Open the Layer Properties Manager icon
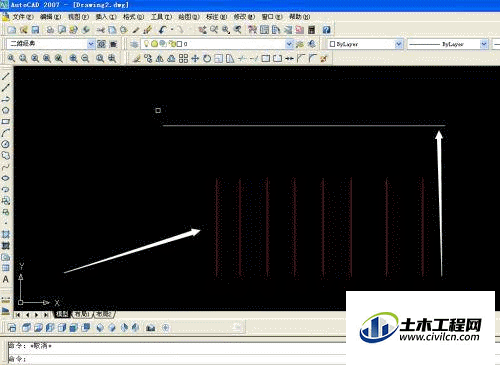 click(x=134, y=44)
